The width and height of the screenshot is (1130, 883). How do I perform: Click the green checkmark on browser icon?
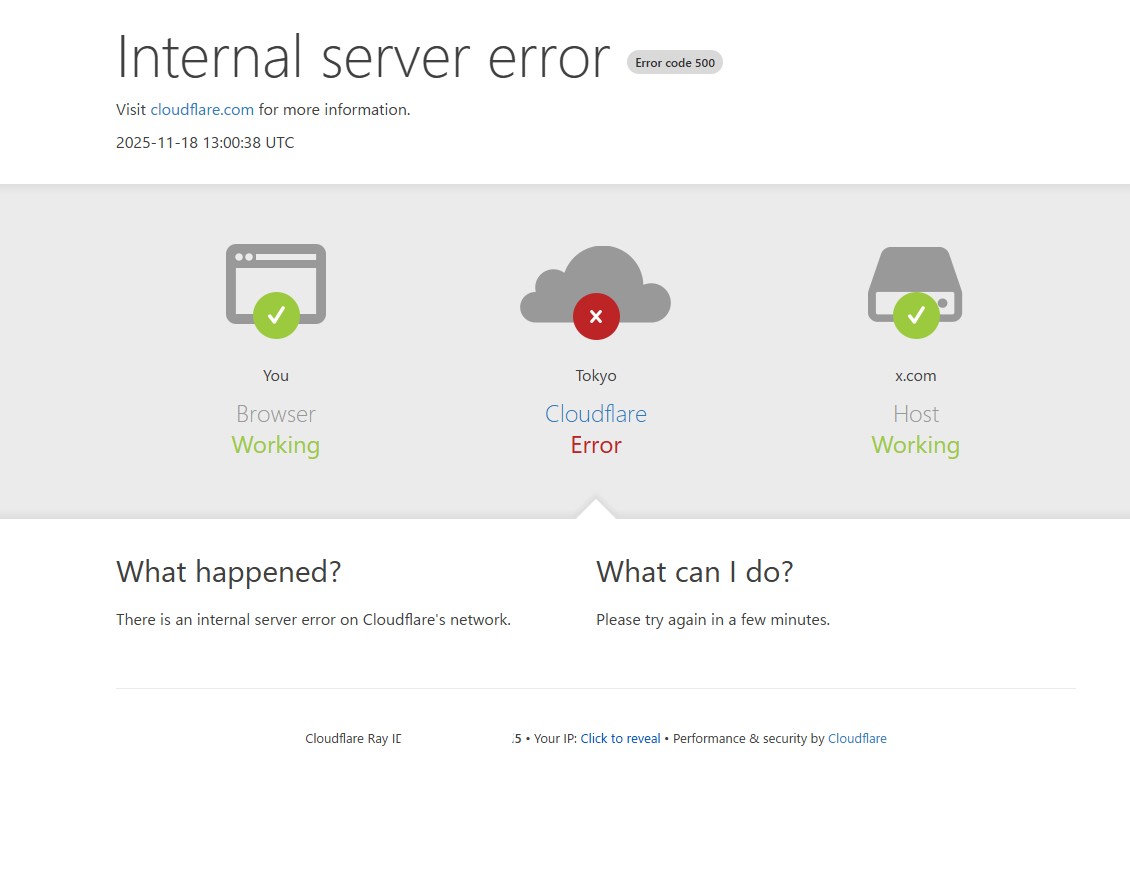(x=276, y=316)
